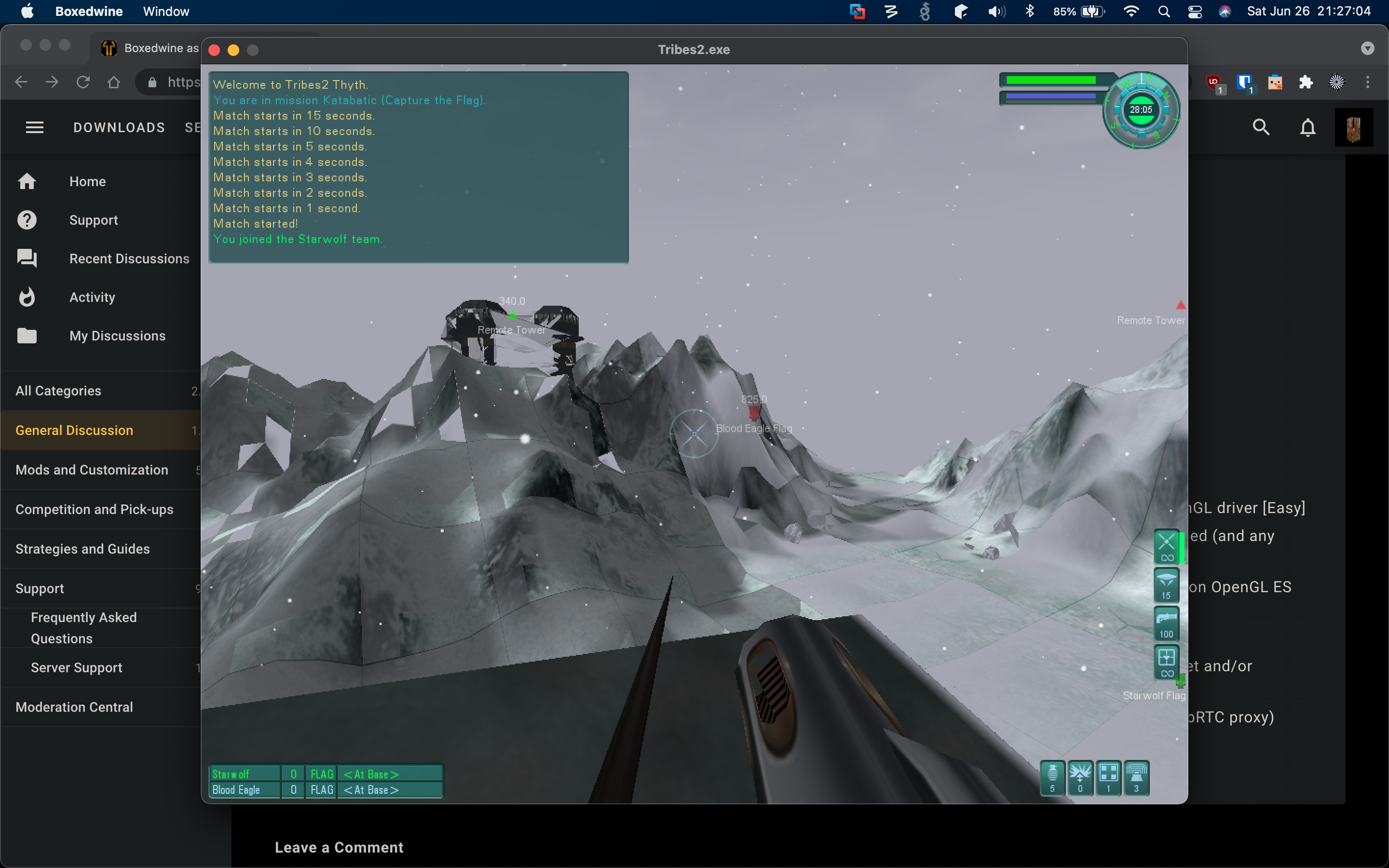The width and height of the screenshot is (1389, 868).
Task: Open the Window menu in menu bar
Action: tap(166, 12)
